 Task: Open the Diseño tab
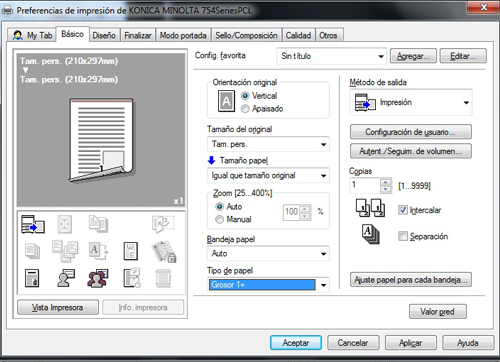point(104,35)
